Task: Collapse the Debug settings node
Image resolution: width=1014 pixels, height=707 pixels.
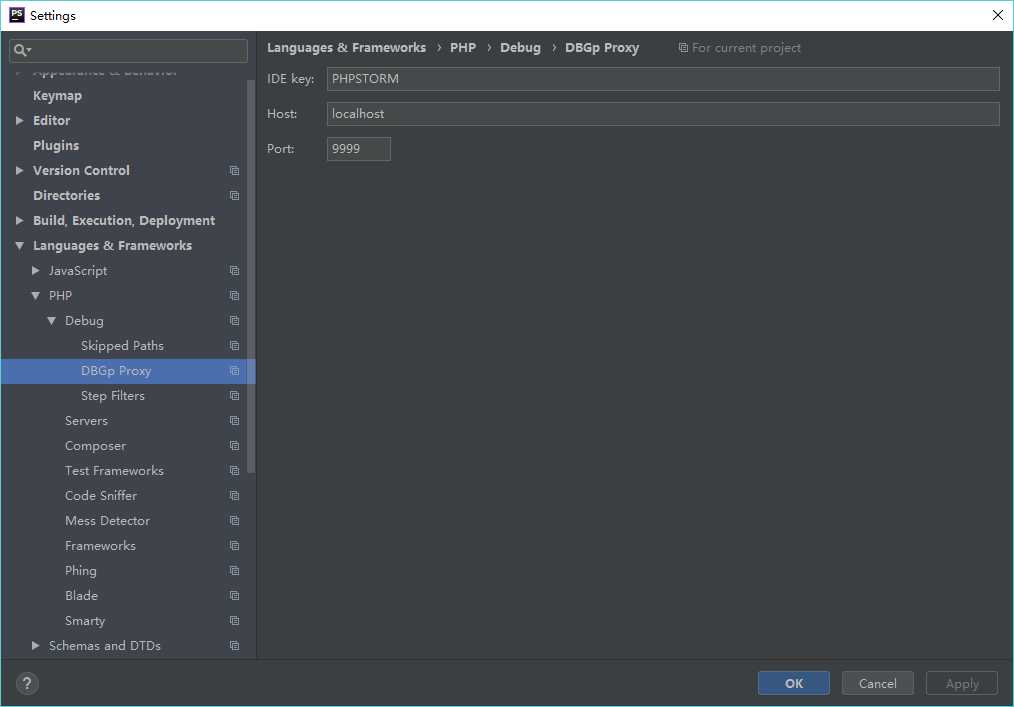Action: pos(52,321)
